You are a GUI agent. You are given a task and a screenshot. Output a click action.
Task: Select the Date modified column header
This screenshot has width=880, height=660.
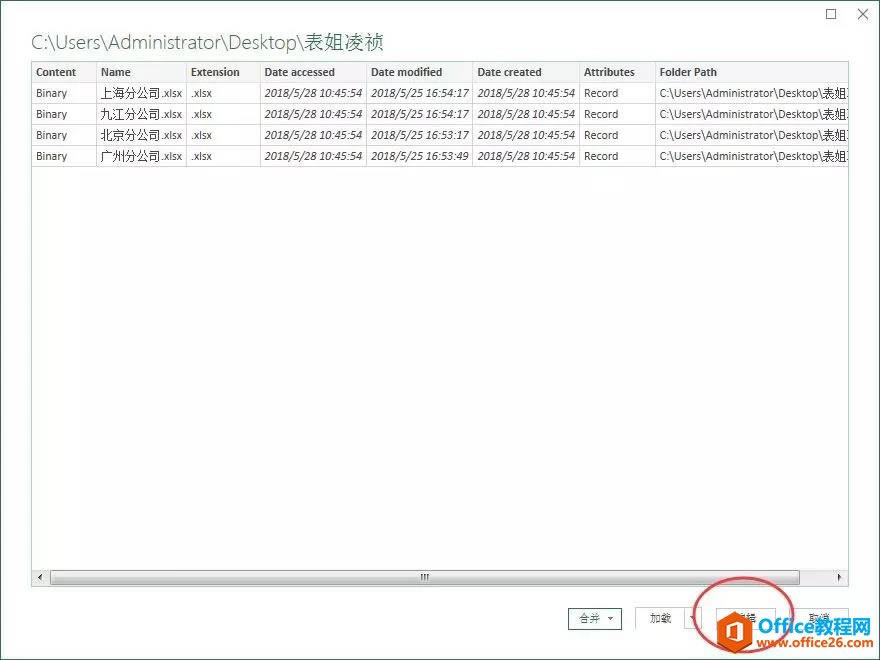click(420, 72)
